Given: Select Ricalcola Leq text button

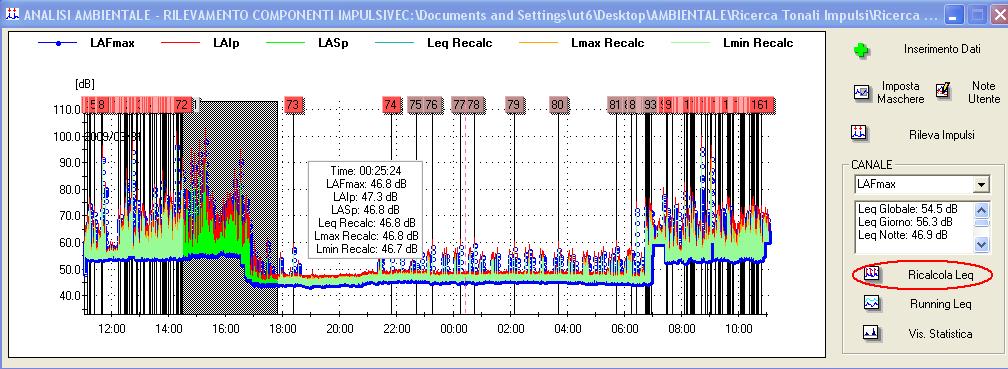Looking at the screenshot, I should click(940, 275).
